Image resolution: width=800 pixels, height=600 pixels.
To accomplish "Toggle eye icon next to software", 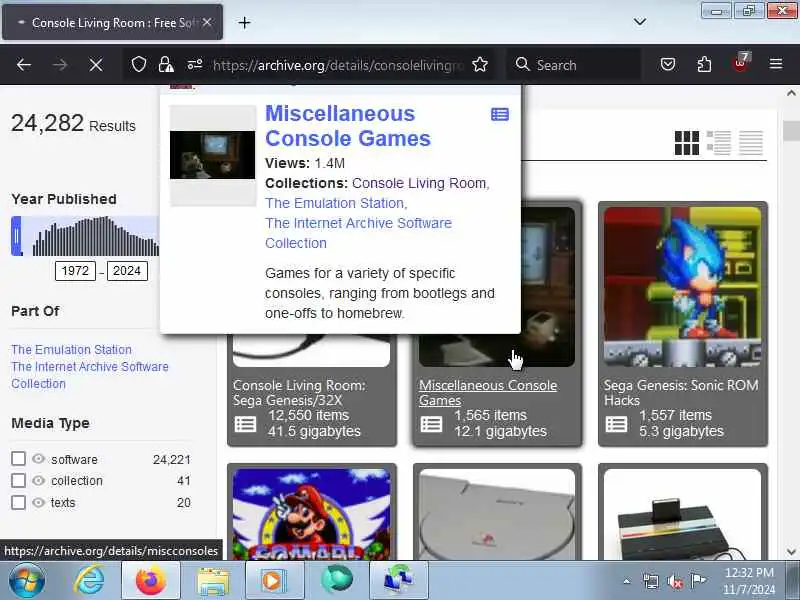I will pyautogui.click(x=39, y=459).
